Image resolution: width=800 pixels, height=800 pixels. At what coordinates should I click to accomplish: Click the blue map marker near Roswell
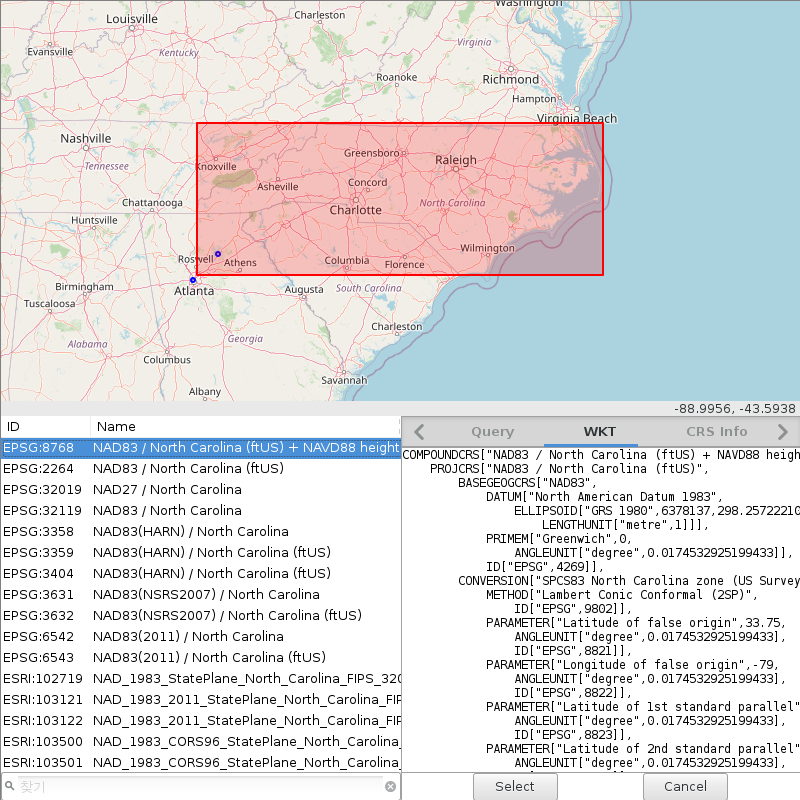[218, 254]
